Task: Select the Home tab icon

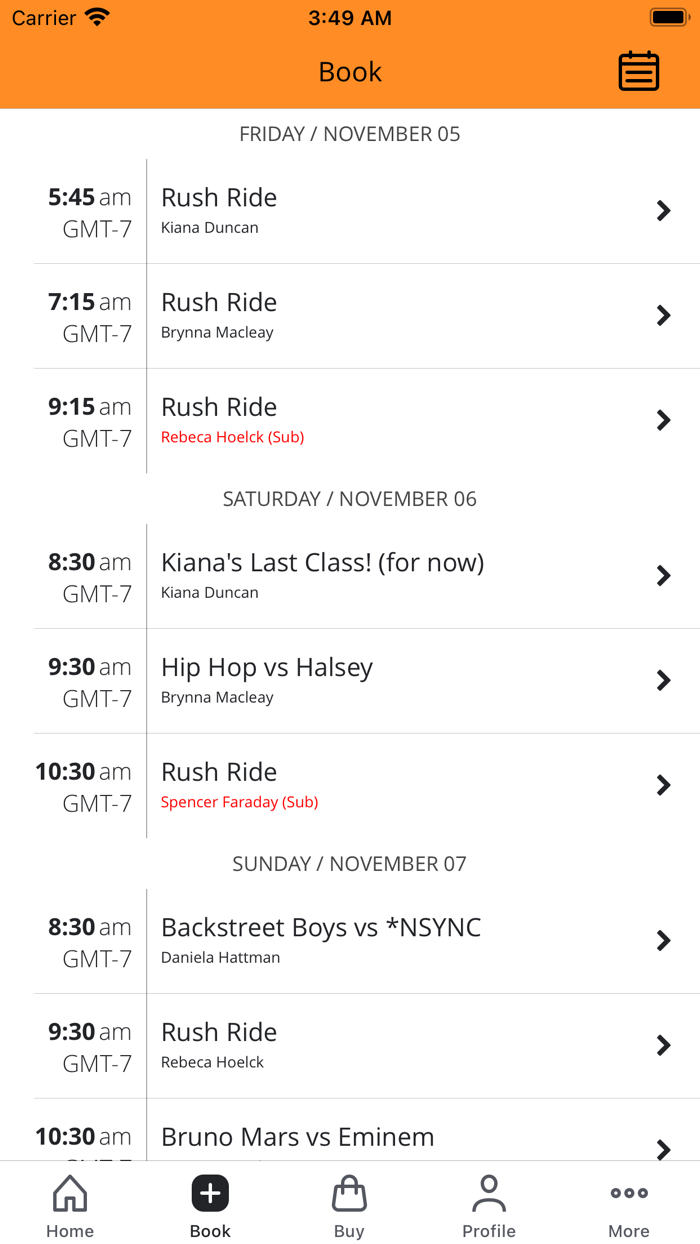Action: coord(69,1193)
